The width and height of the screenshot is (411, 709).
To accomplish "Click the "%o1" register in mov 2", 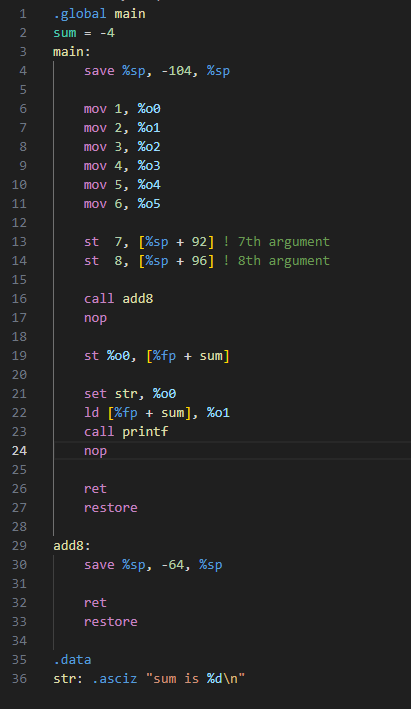I will [149, 128].
